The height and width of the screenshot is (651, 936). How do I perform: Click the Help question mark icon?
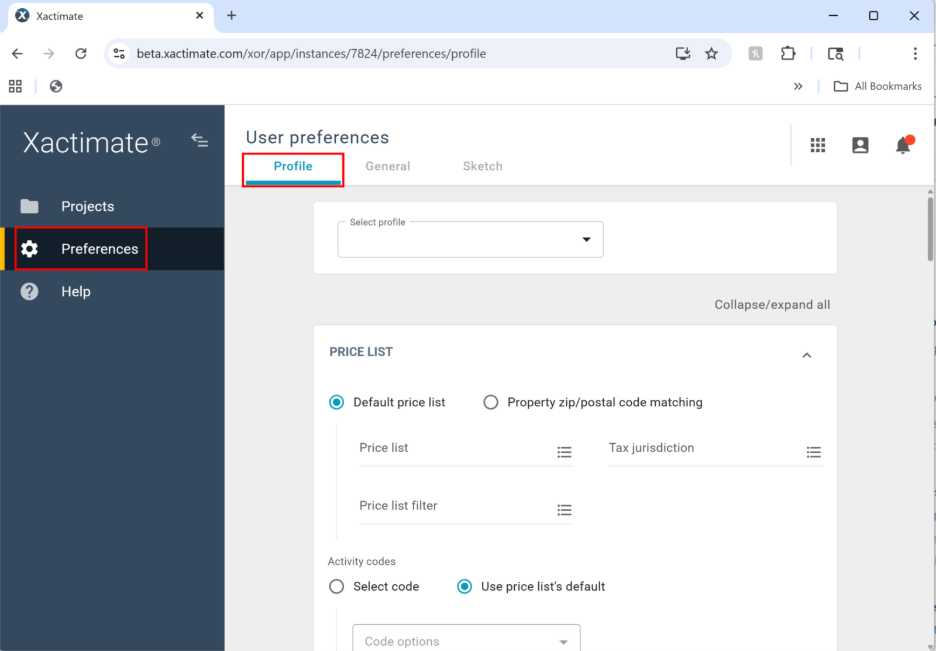point(29,292)
